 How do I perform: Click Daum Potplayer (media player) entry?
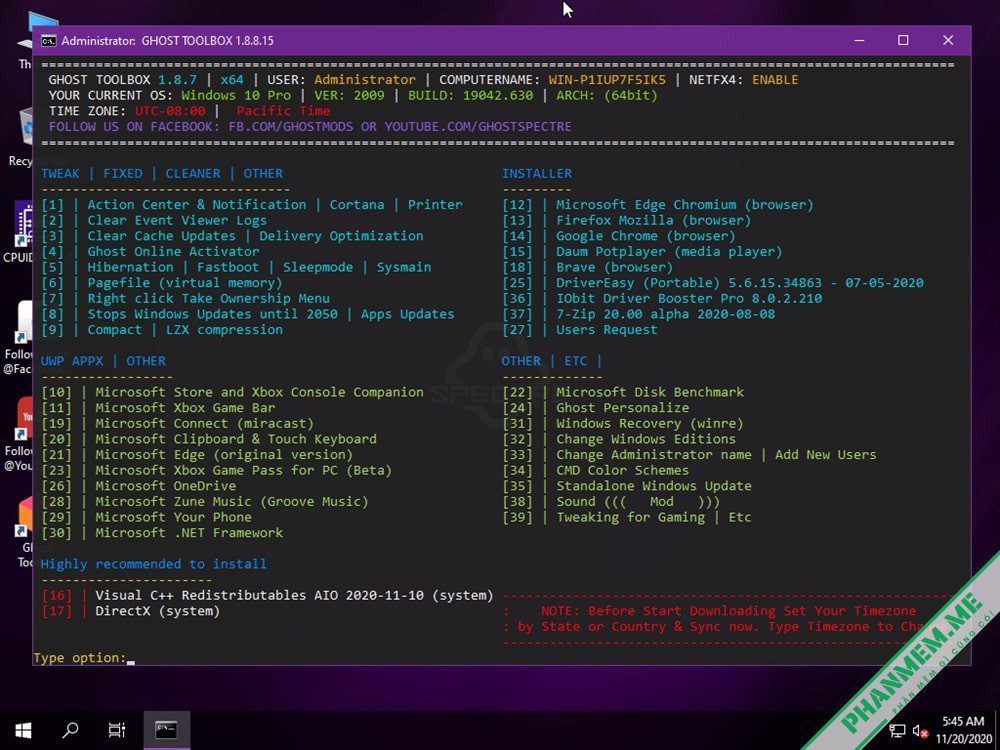click(x=642, y=252)
